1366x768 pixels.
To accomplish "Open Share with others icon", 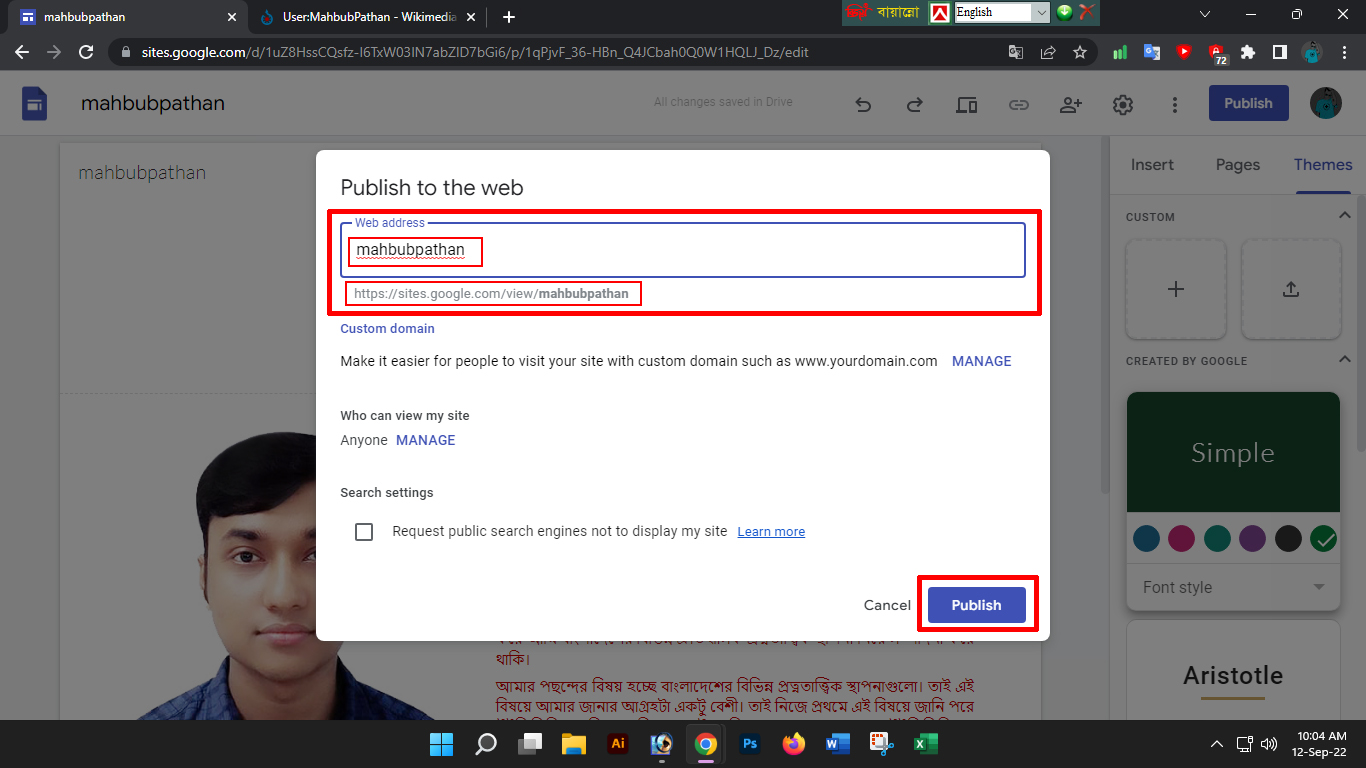I will point(1071,104).
